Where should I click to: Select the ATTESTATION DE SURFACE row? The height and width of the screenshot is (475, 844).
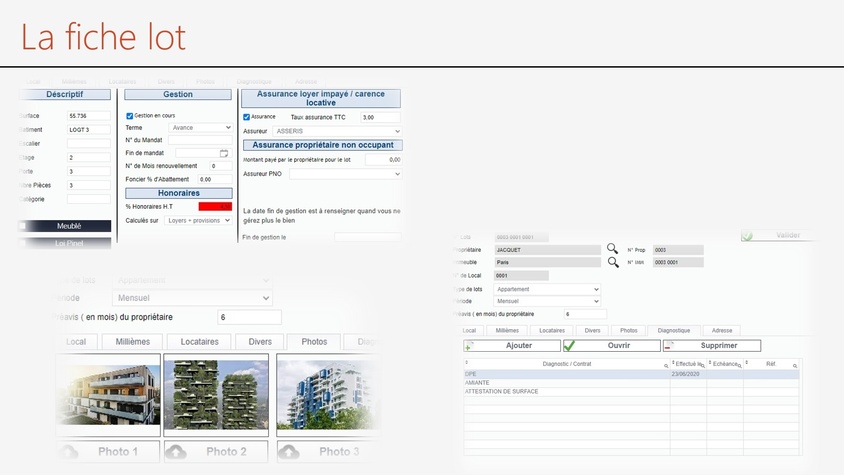click(631, 392)
